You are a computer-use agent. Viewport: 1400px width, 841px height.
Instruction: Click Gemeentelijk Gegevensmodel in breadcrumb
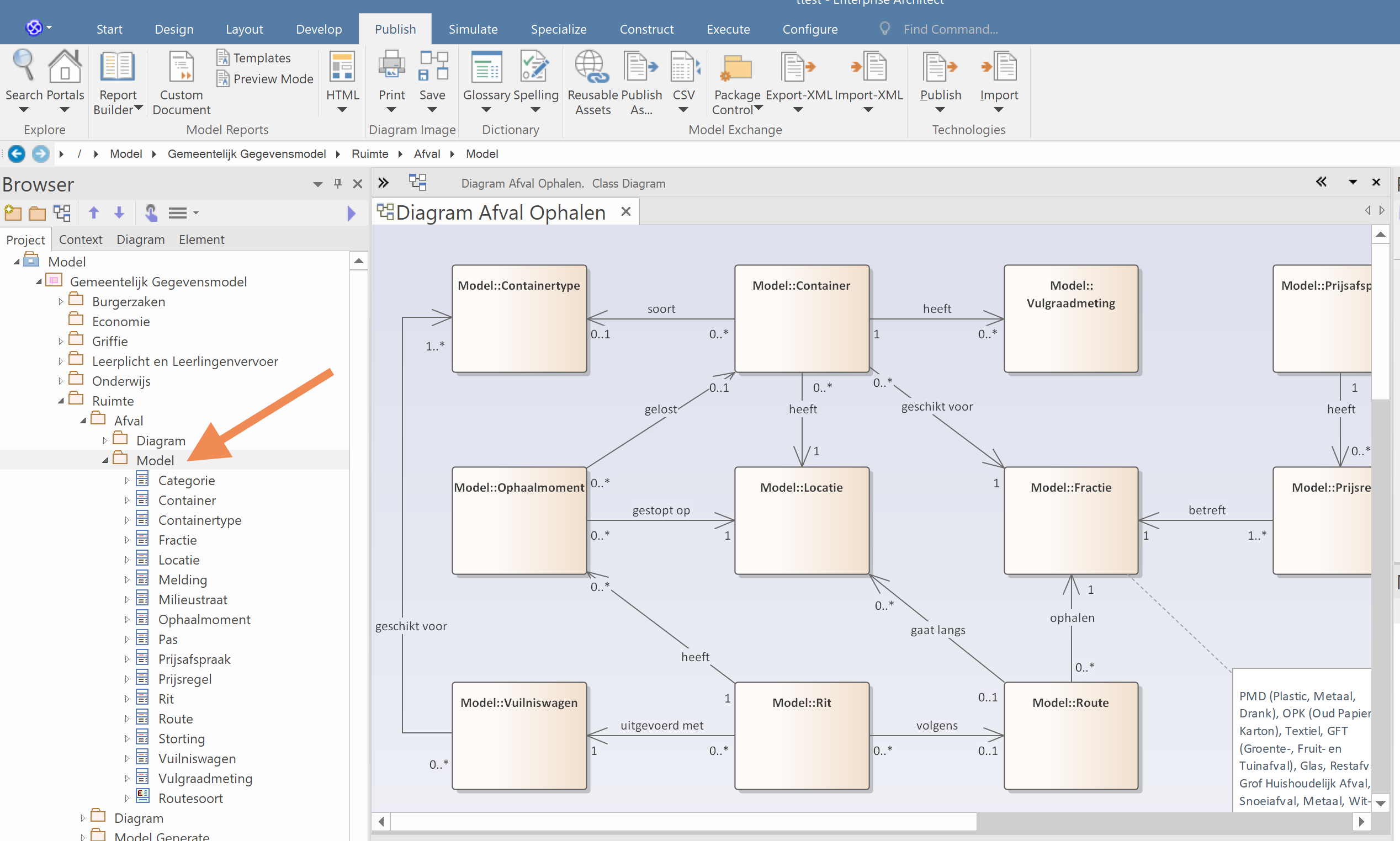(x=247, y=154)
